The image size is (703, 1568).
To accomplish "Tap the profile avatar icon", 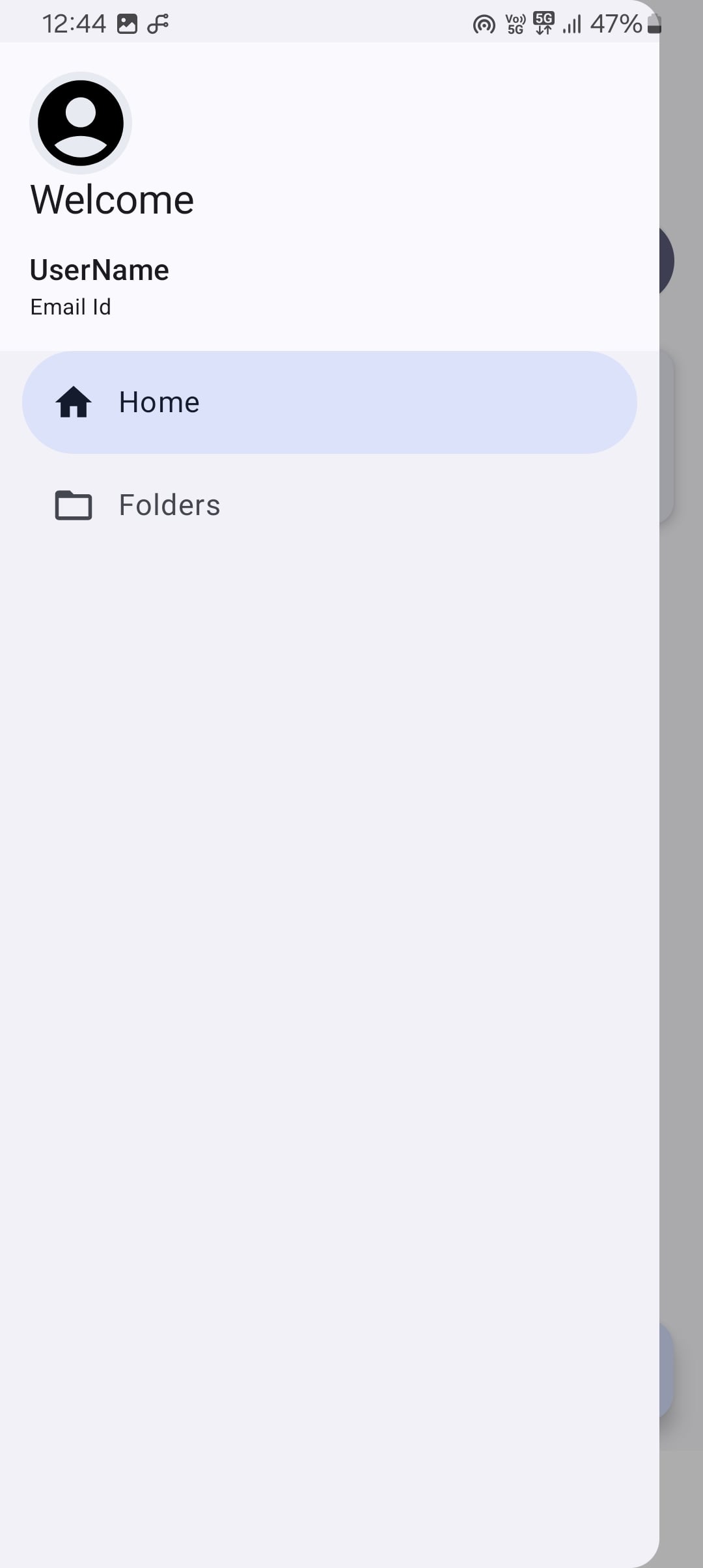I will (81, 123).
